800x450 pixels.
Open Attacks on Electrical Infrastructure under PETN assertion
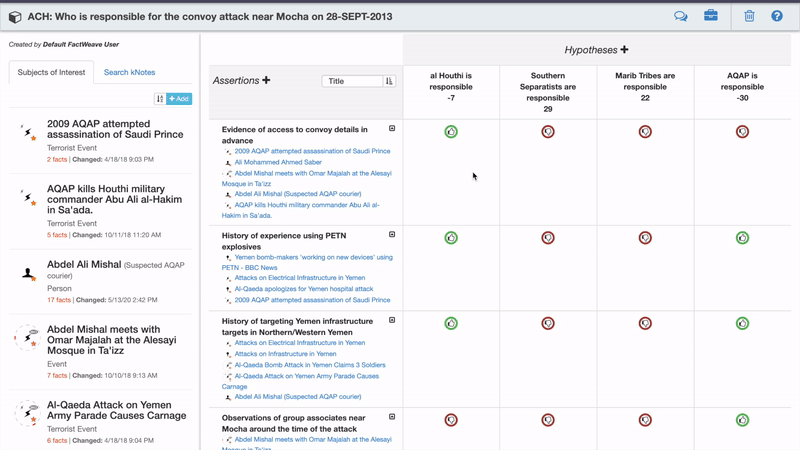[x=299, y=278]
